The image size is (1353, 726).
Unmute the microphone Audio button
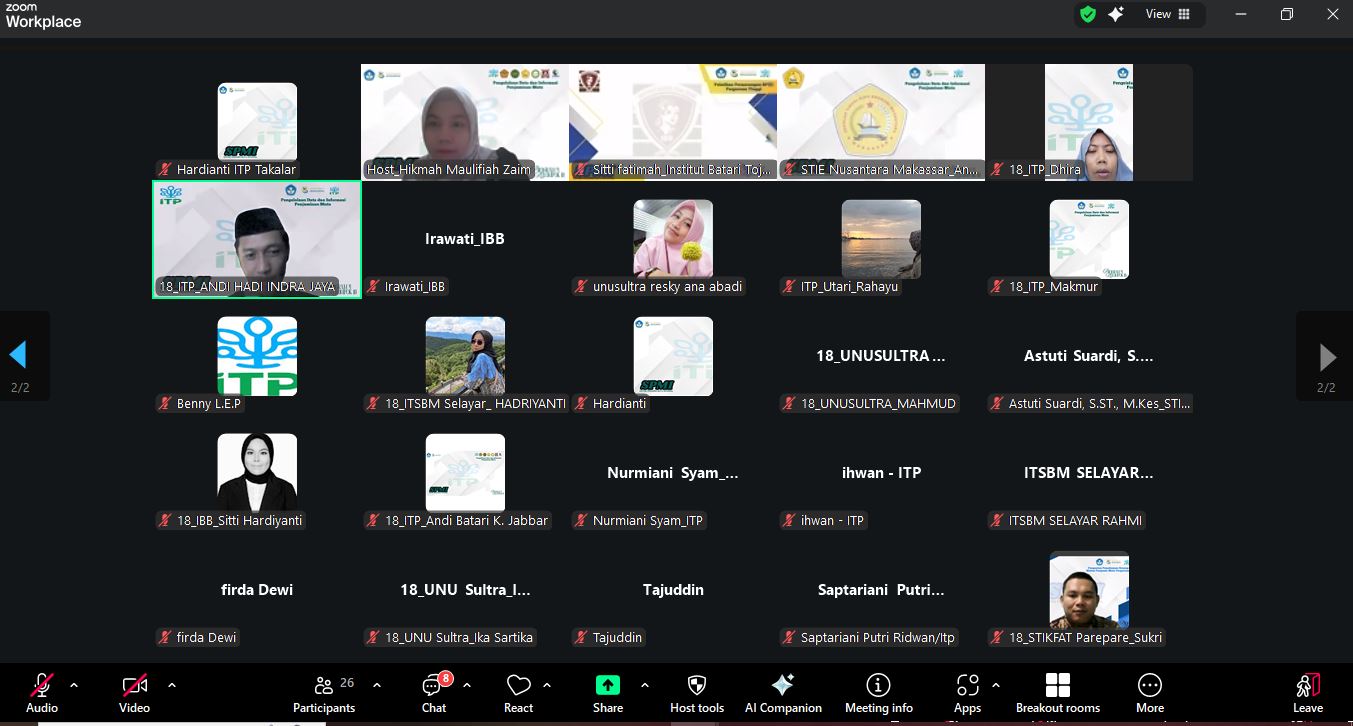(42, 693)
